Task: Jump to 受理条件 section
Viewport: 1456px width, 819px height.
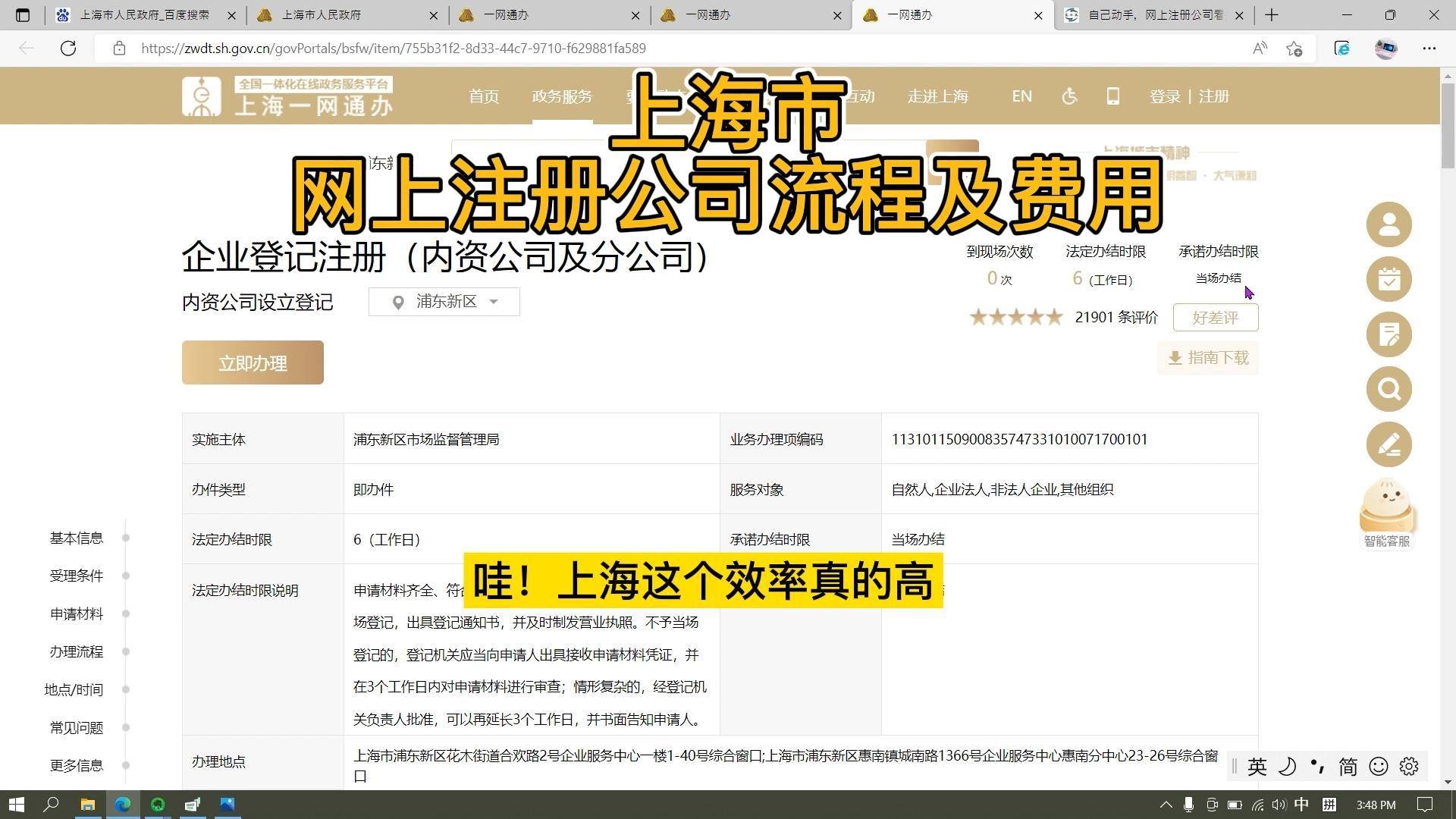Action: pos(77,576)
